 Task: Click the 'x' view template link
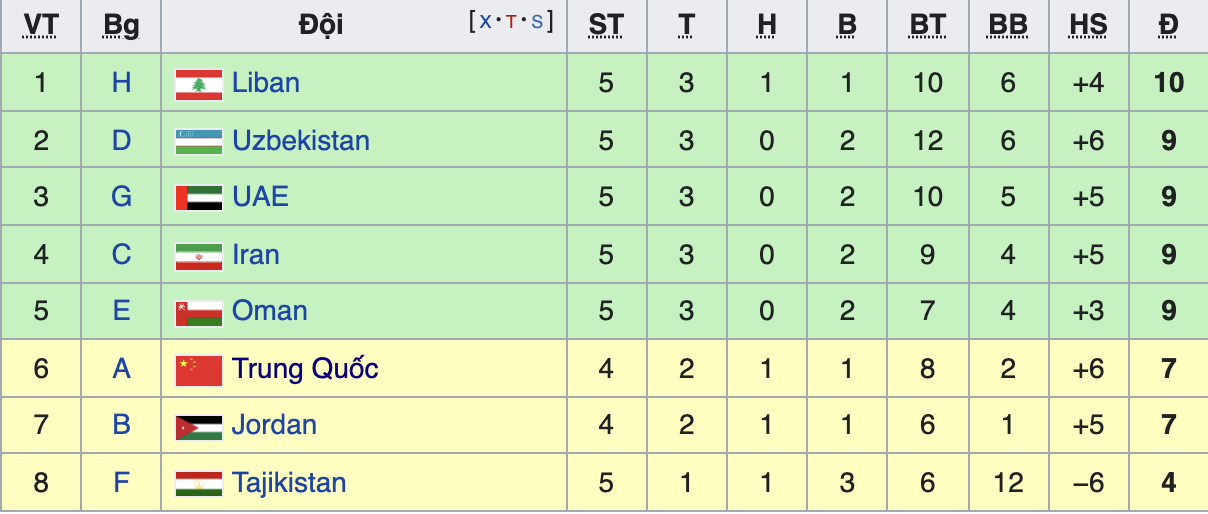pos(485,22)
